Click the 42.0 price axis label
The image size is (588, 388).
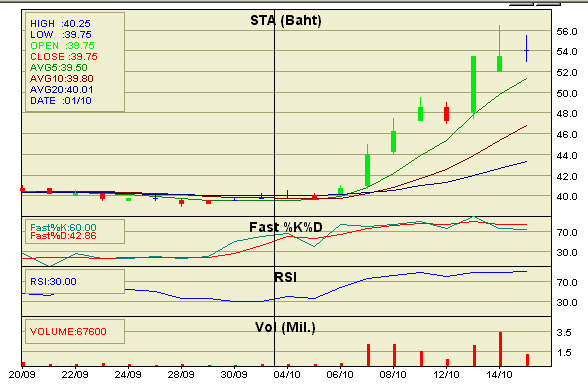tap(567, 176)
